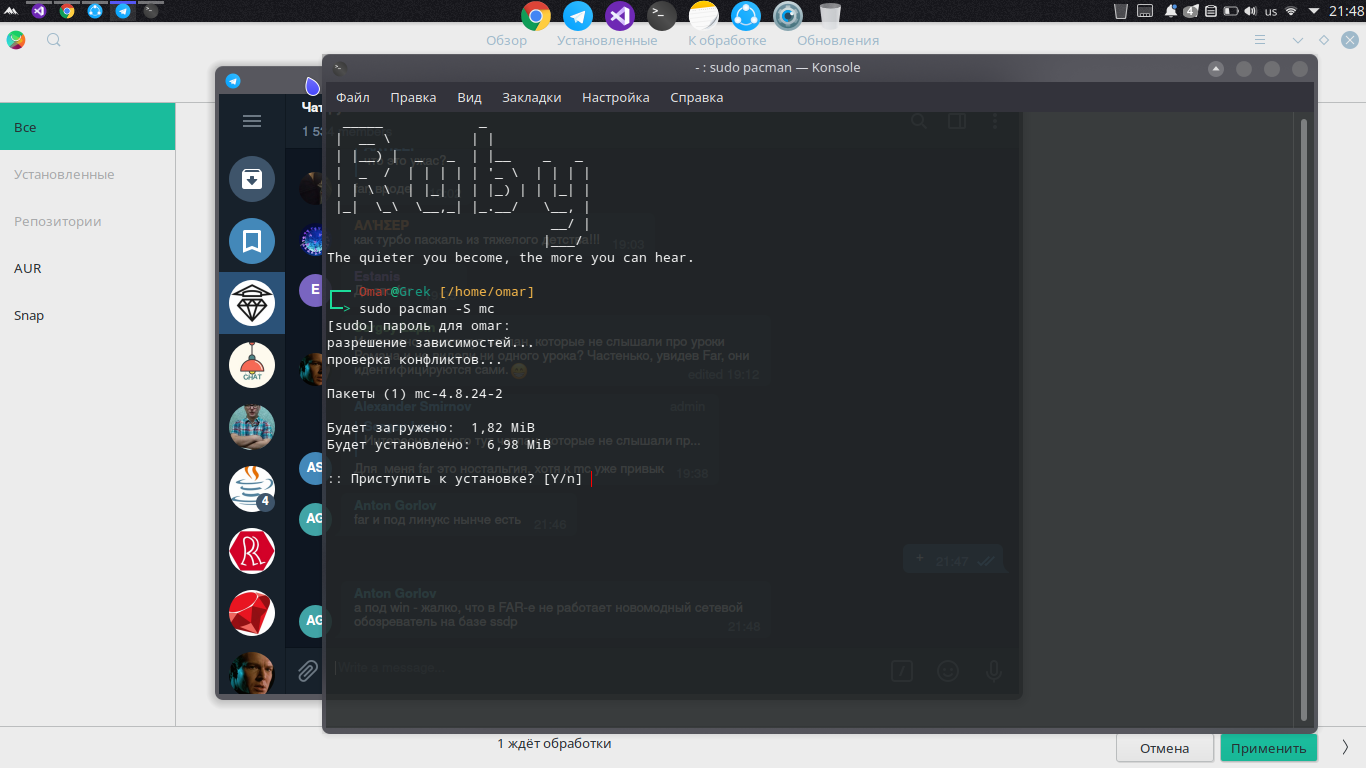Select Установленные in the left sidebar
The height and width of the screenshot is (768, 1366).
[87, 174]
